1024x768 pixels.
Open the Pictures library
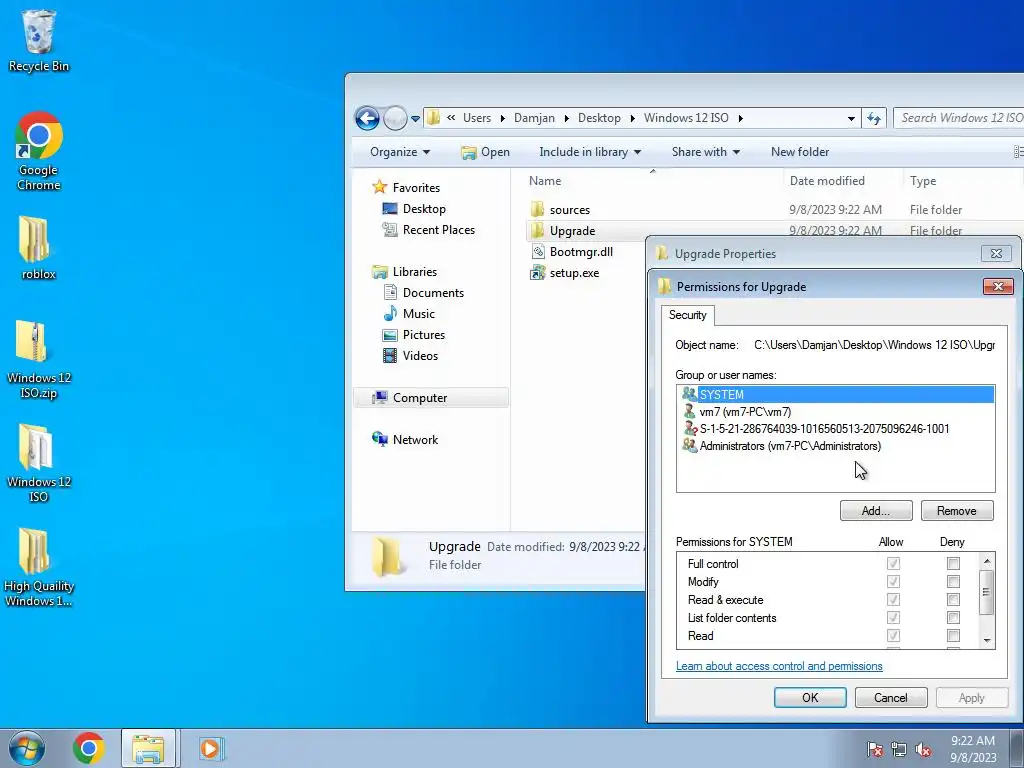pyautogui.click(x=423, y=334)
